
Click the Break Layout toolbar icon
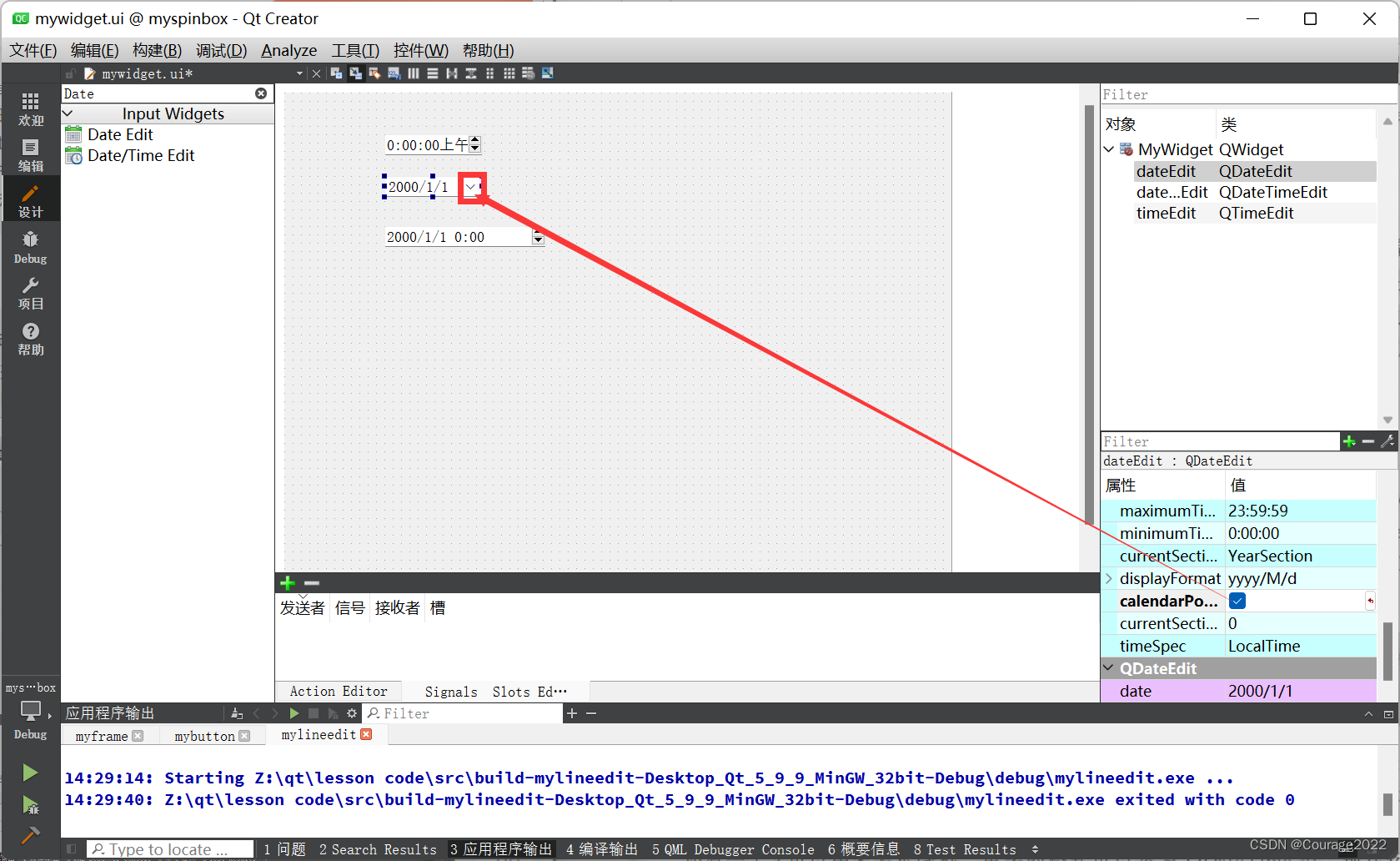pyautogui.click(x=528, y=73)
